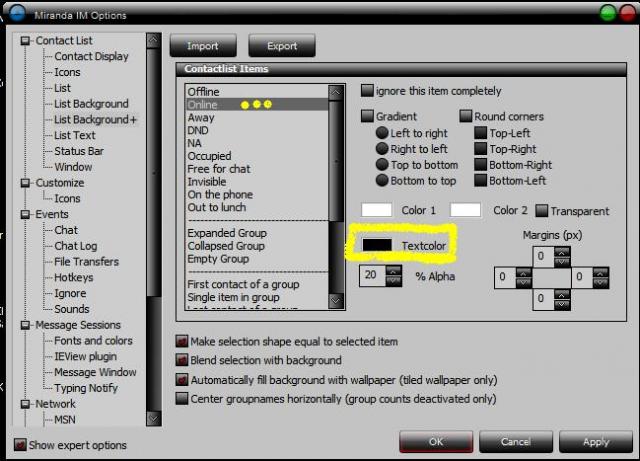Image resolution: width=640 pixels, height=461 pixels.
Task: Open the Color 2 swatch picker
Action: click(x=465, y=210)
